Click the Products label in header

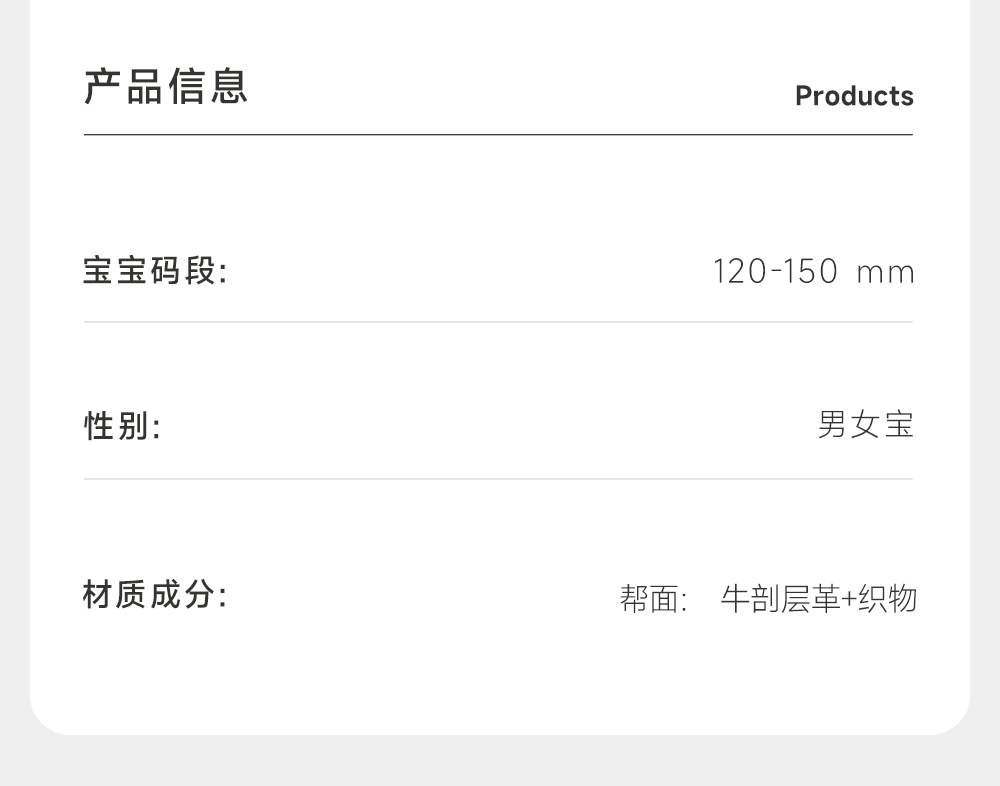pos(854,96)
